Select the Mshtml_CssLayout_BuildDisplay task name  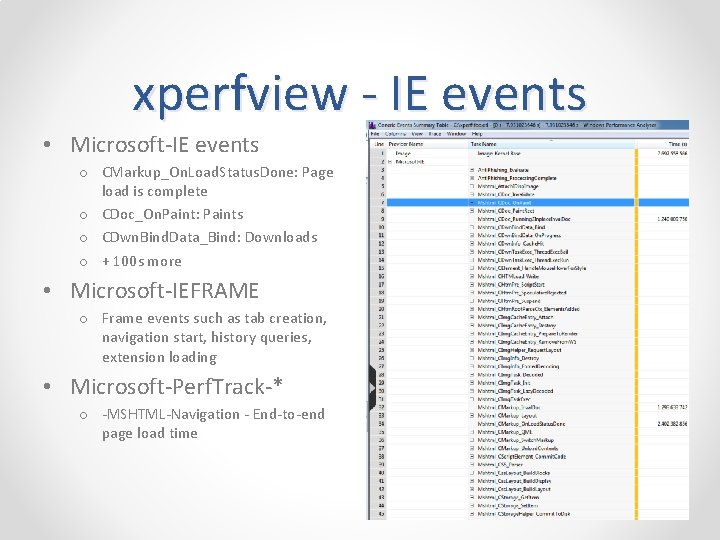(514, 481)
